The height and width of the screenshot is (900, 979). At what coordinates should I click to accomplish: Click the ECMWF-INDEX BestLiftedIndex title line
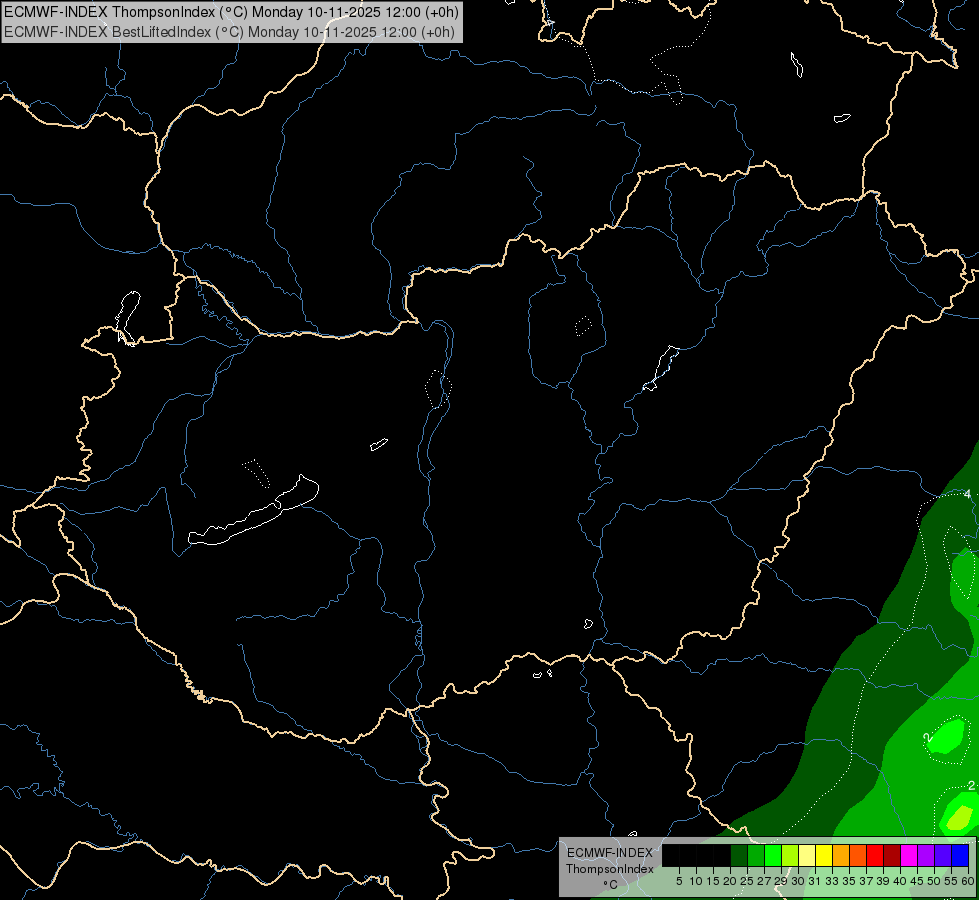[x=229, y=32]
